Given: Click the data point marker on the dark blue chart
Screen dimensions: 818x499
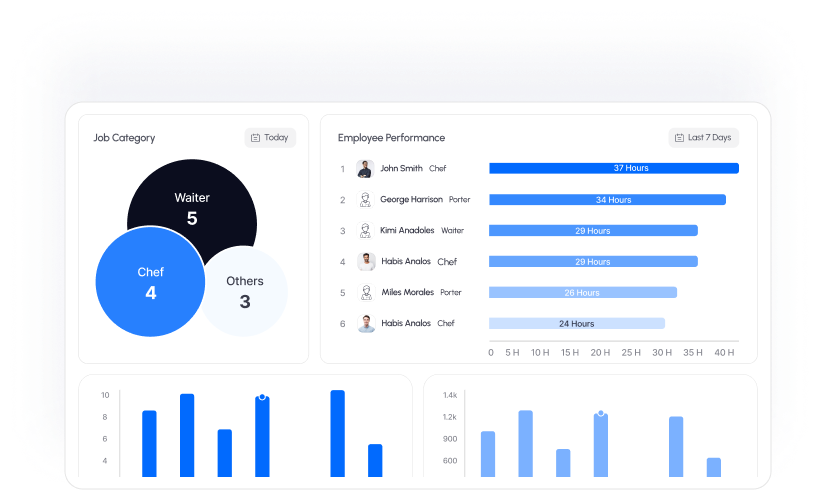Looking at the screenshot, I should click(x=262, y=397).
